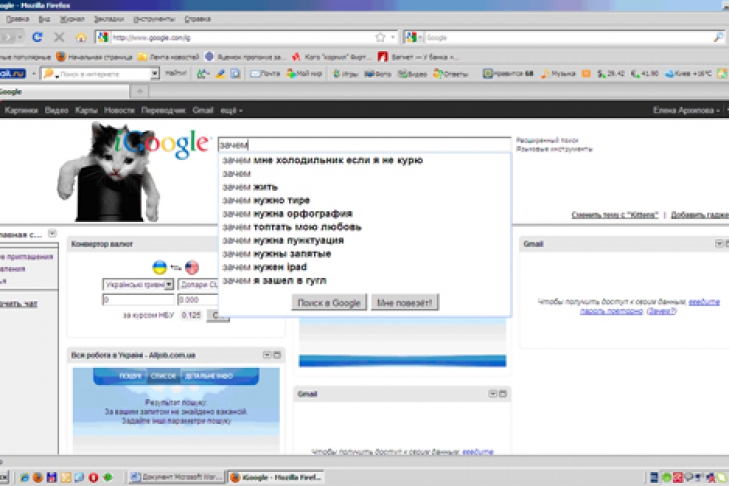Click the Firefox reload page icon
This screenshot has width=729, height=486.
pos(37,37)
